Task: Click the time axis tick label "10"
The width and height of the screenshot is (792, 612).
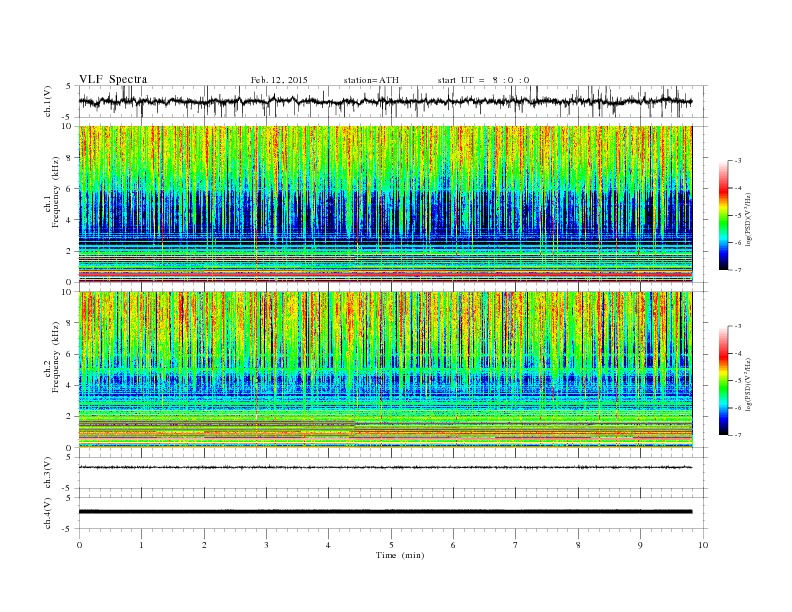Action: click(x=703, y=545)
